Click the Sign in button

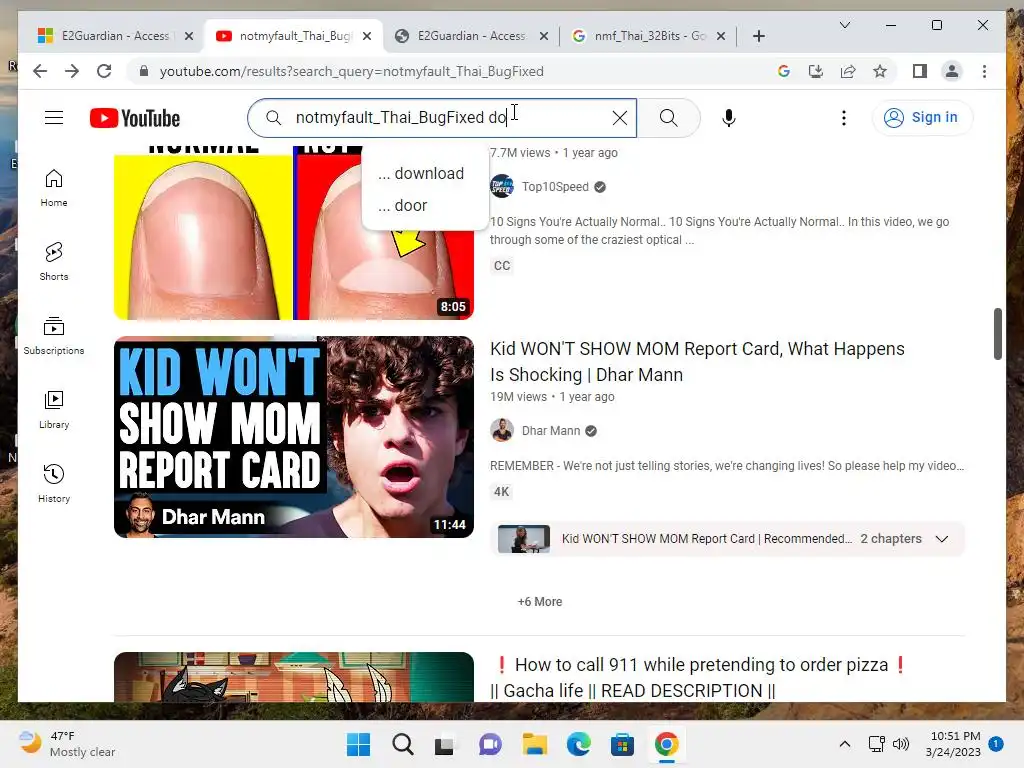tap(922, 118)
